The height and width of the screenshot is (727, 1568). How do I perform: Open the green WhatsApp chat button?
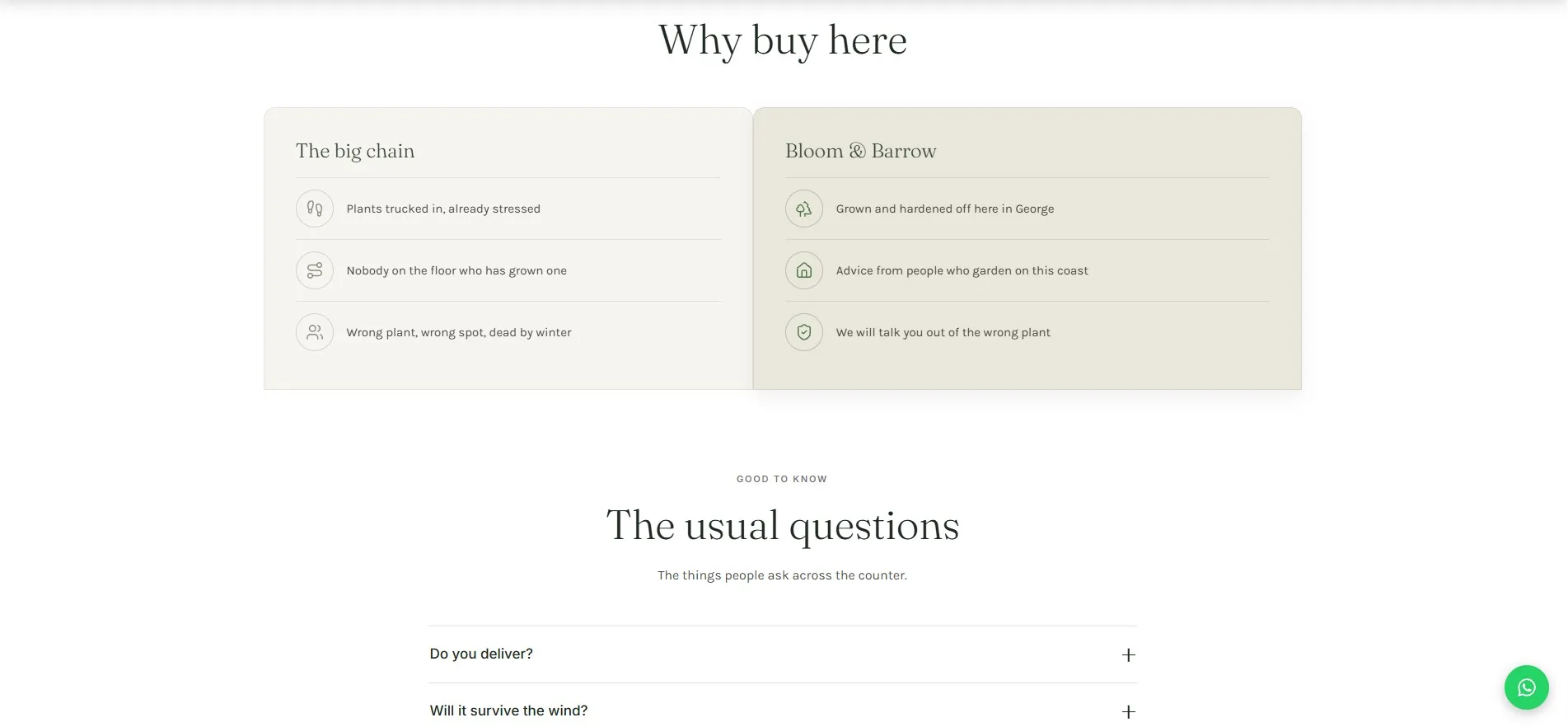point(1526,687)
